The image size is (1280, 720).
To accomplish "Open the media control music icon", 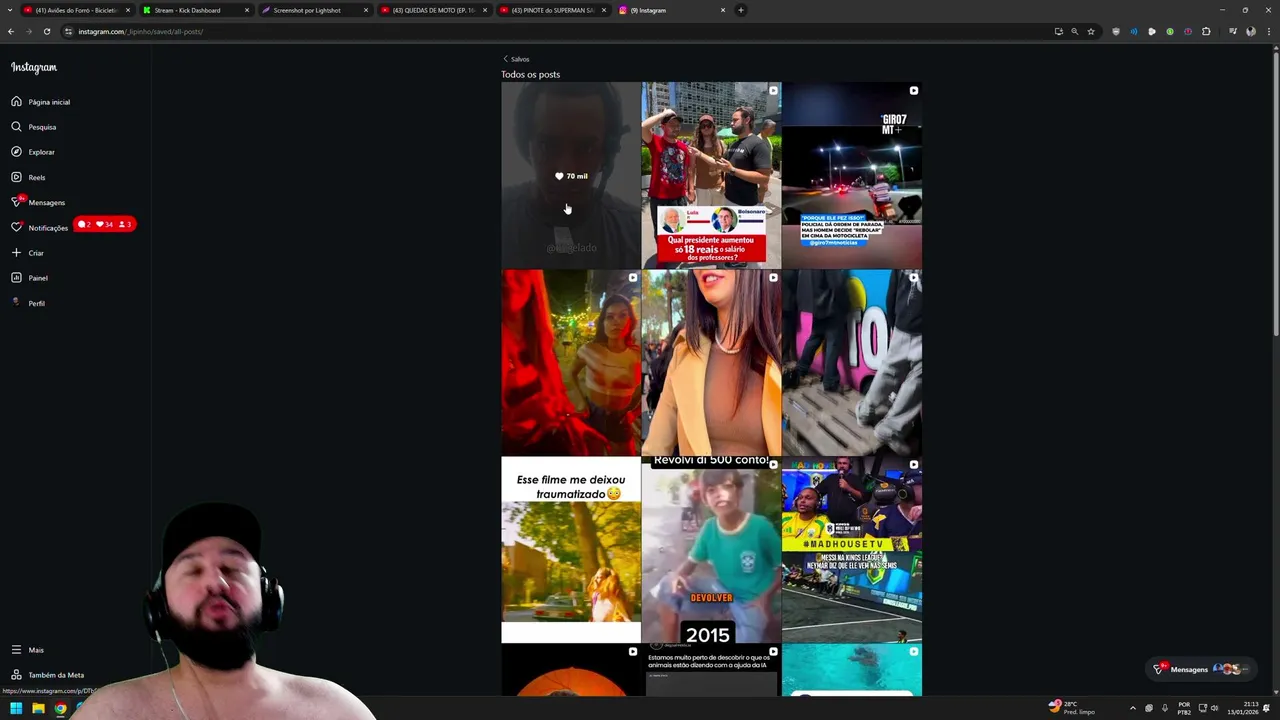I will point(1233,31).
